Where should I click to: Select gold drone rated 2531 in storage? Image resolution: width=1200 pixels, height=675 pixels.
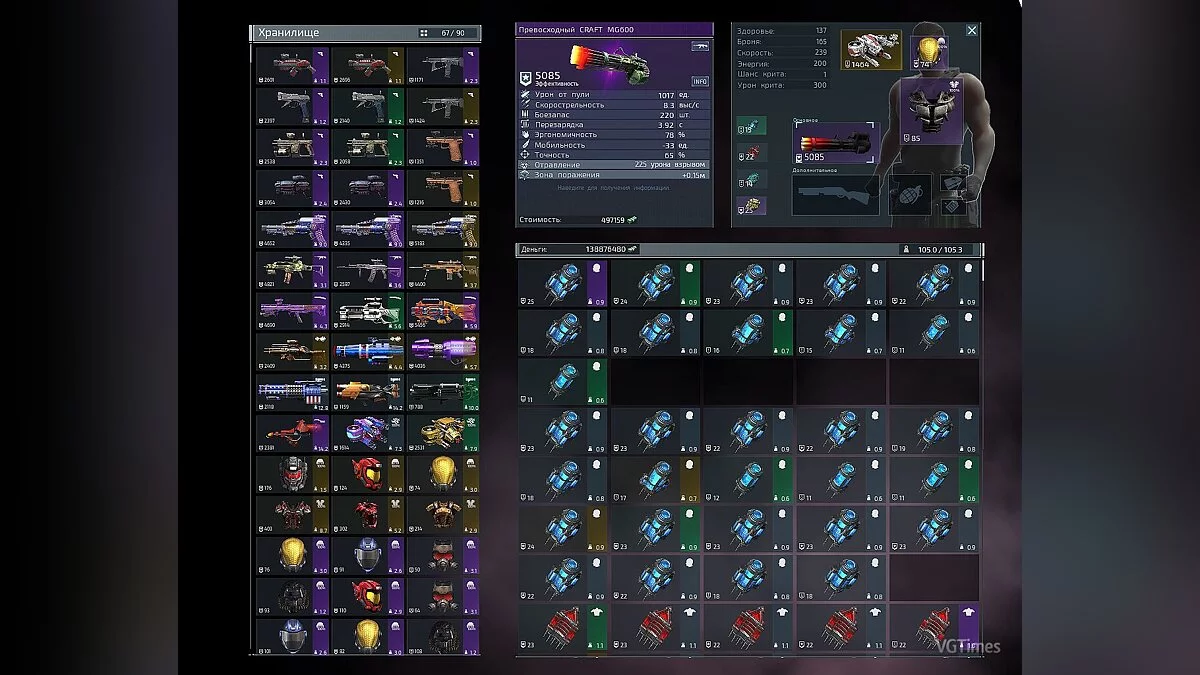click(x=442, y=433)
